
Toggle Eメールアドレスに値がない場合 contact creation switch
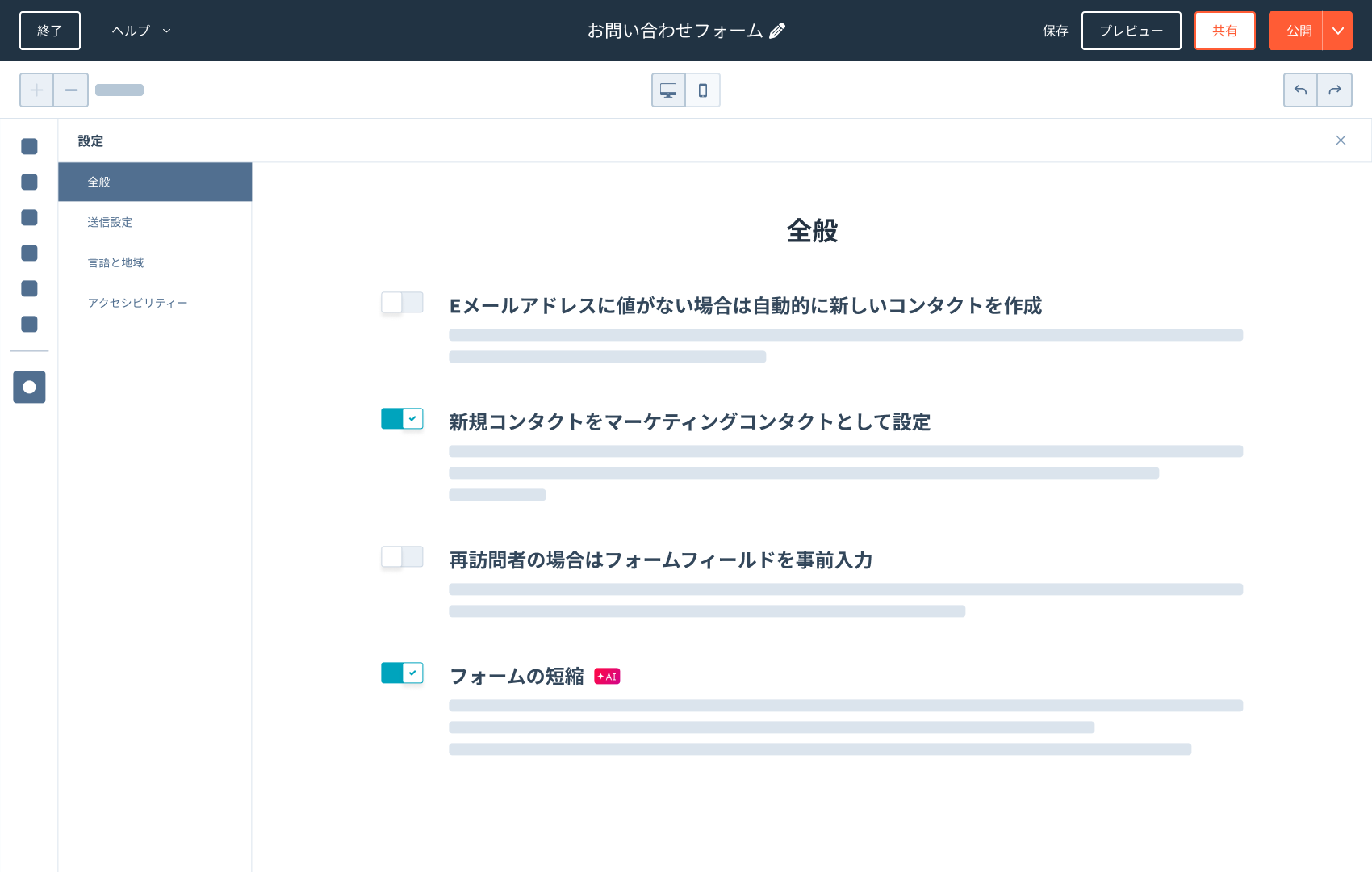pos(402,303)
